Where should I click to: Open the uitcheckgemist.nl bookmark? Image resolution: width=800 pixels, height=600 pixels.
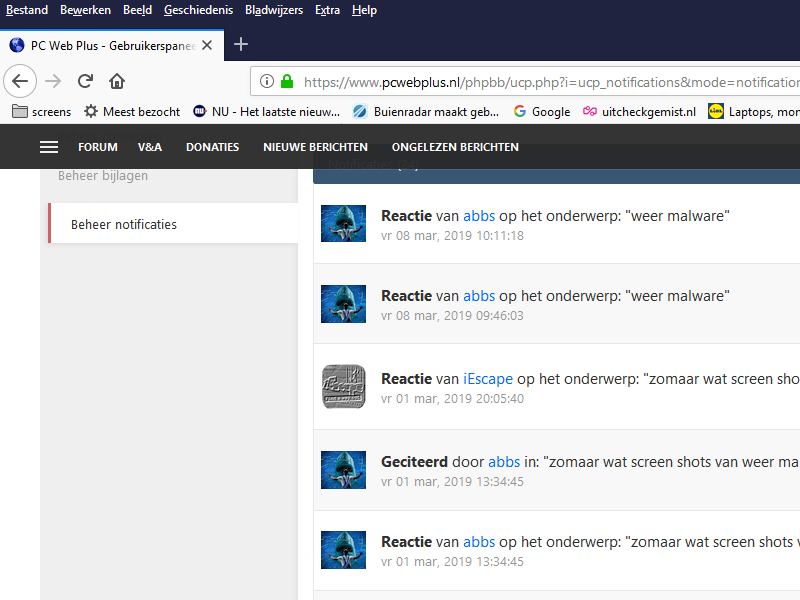click(x=640, y=111)
